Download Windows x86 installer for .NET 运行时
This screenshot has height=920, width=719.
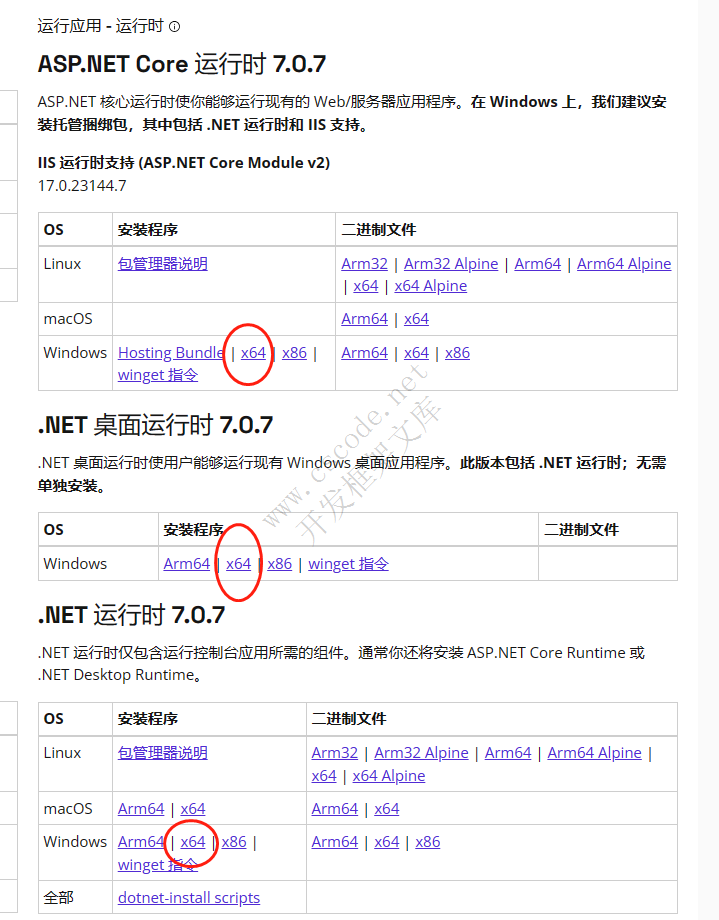point(234,842)
